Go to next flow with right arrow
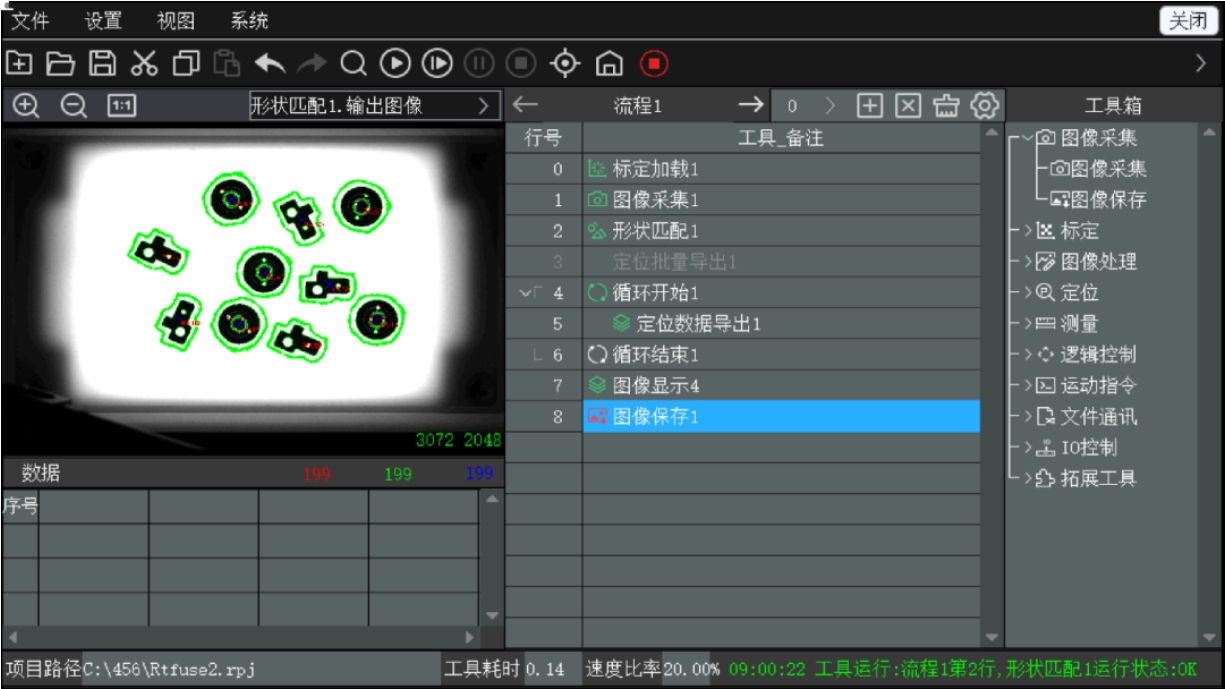 coord(751,105)
